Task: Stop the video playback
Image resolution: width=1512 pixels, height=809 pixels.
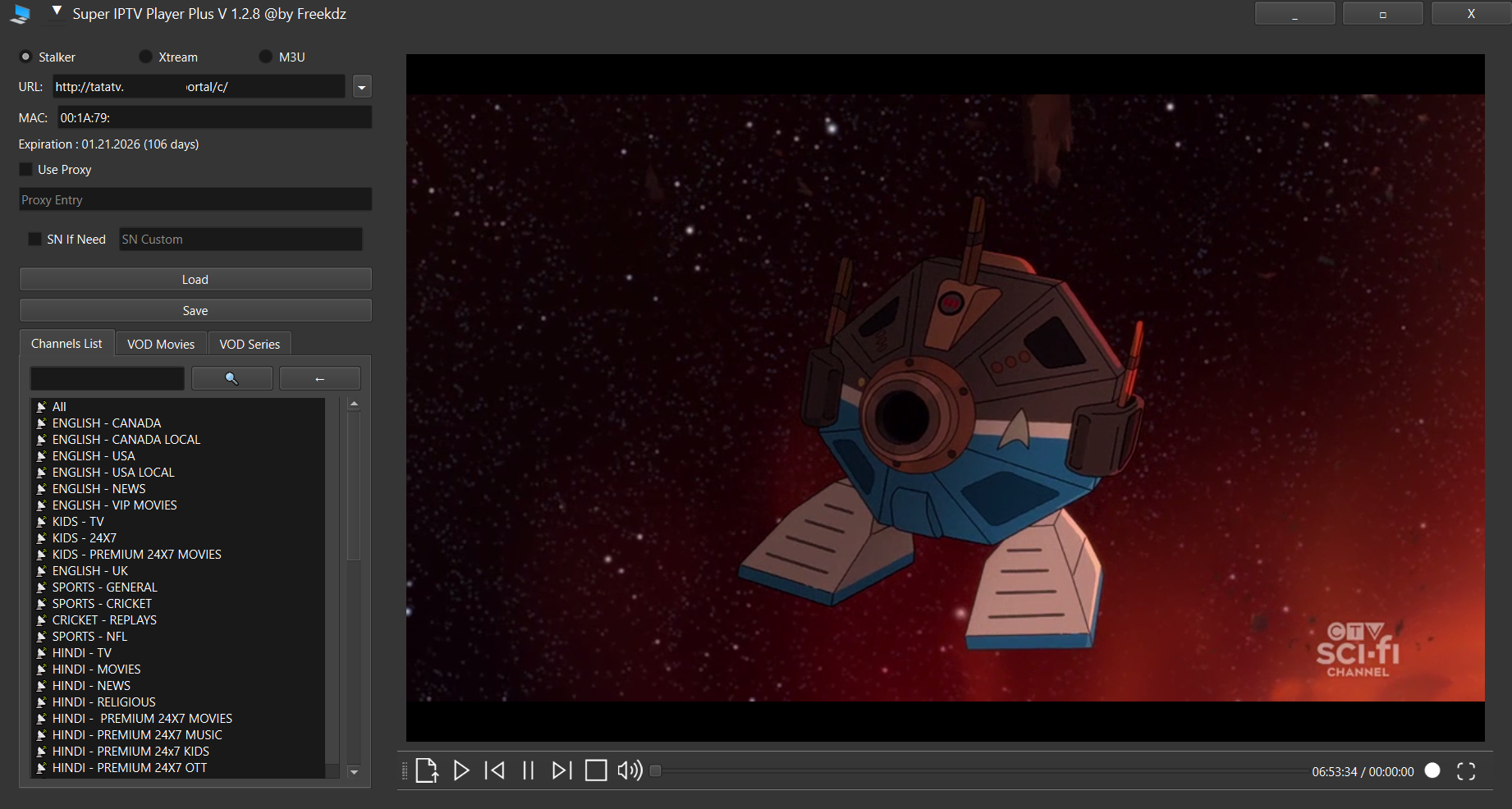Action: [x=596, y=770]
